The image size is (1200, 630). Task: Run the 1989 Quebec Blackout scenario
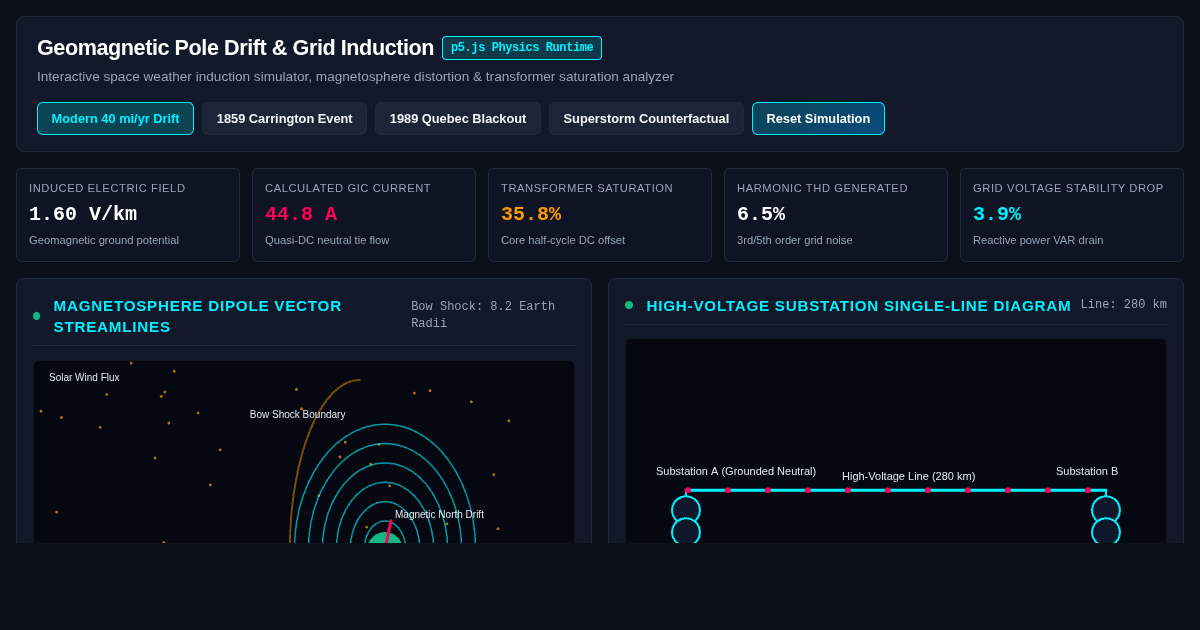point(458,118)
